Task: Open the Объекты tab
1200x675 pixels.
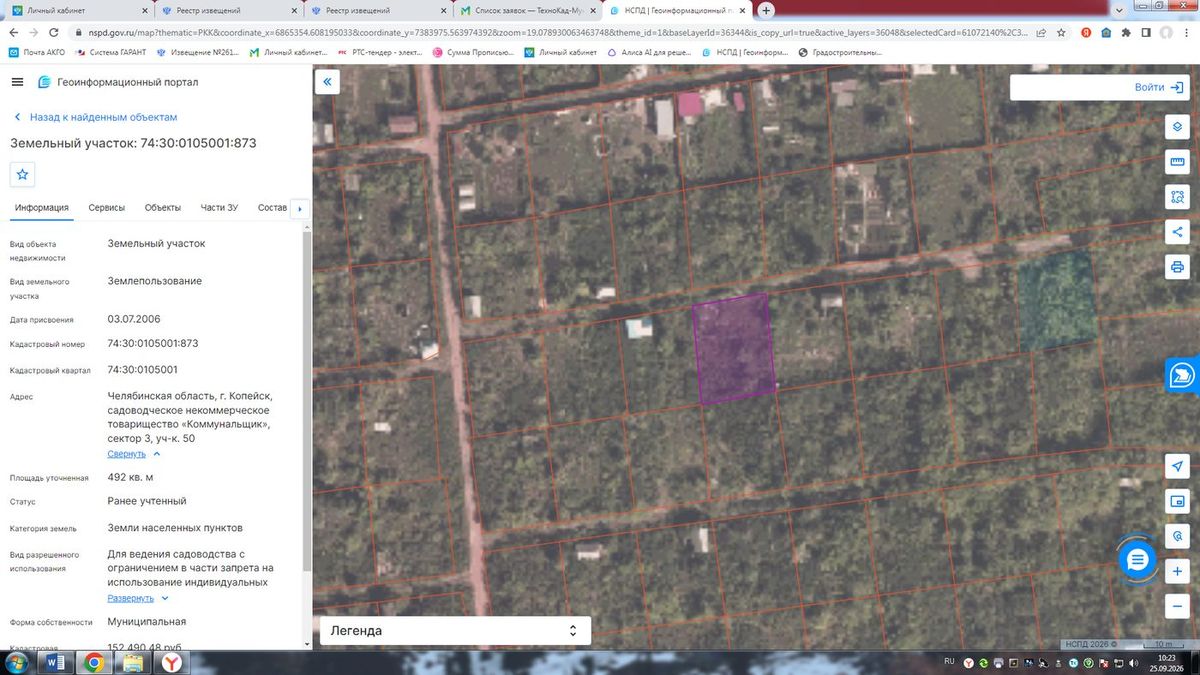Action: point(163,208)
